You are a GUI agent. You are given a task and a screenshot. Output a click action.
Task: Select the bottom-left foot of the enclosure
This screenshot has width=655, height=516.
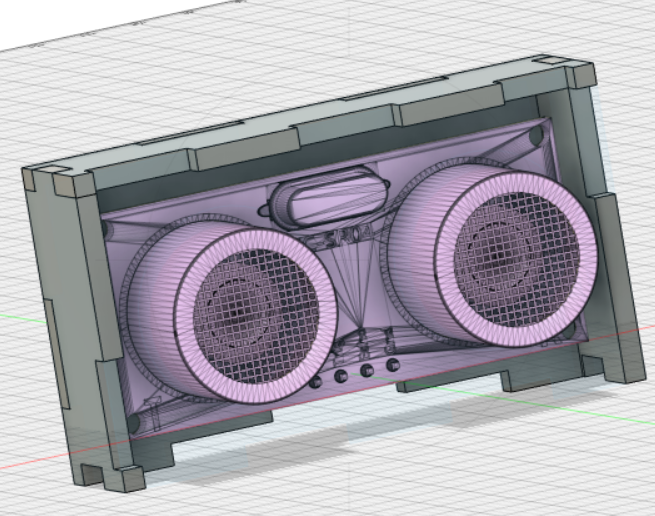(x=113, y=476)
